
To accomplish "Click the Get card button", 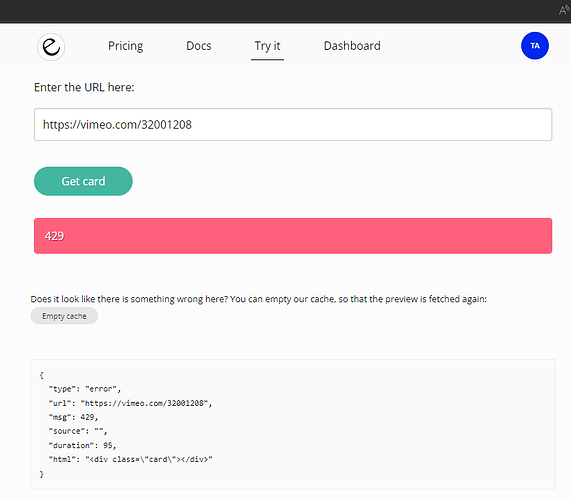I will pyautogui.click(x=83, y=181).
